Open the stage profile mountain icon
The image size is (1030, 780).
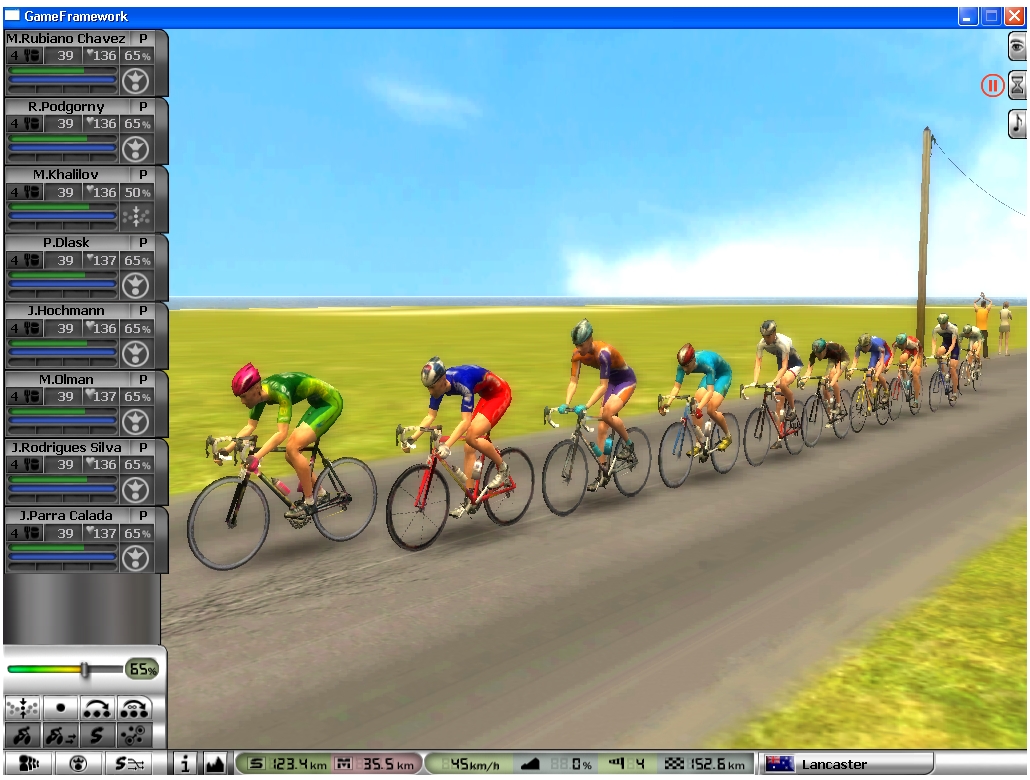click(x=215, y=765)
